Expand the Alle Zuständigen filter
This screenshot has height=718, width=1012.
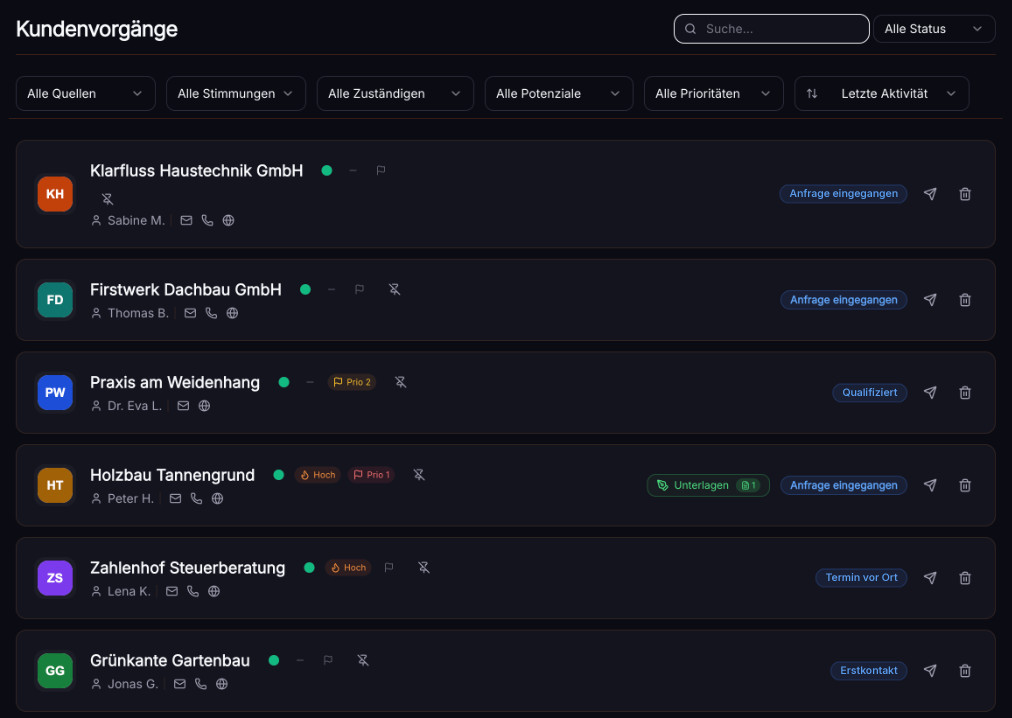[395, 94]
